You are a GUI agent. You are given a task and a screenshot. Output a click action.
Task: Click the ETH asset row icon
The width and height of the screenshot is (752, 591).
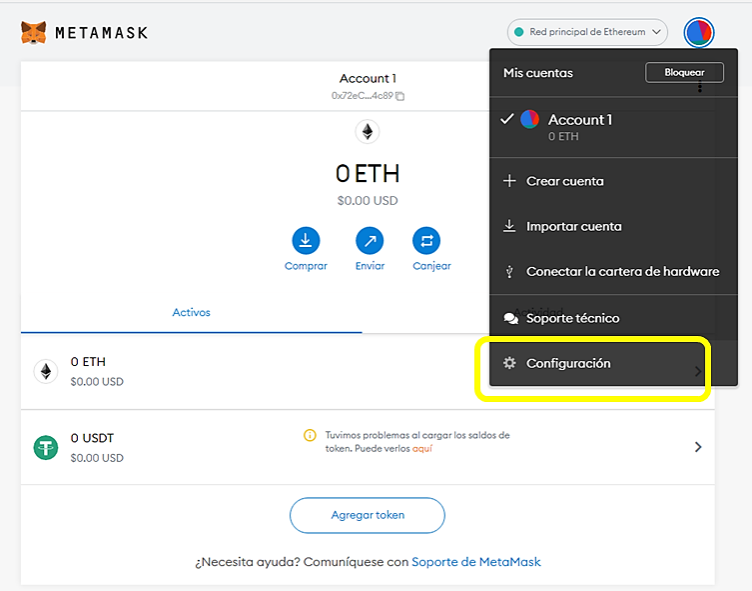(46, 371)
